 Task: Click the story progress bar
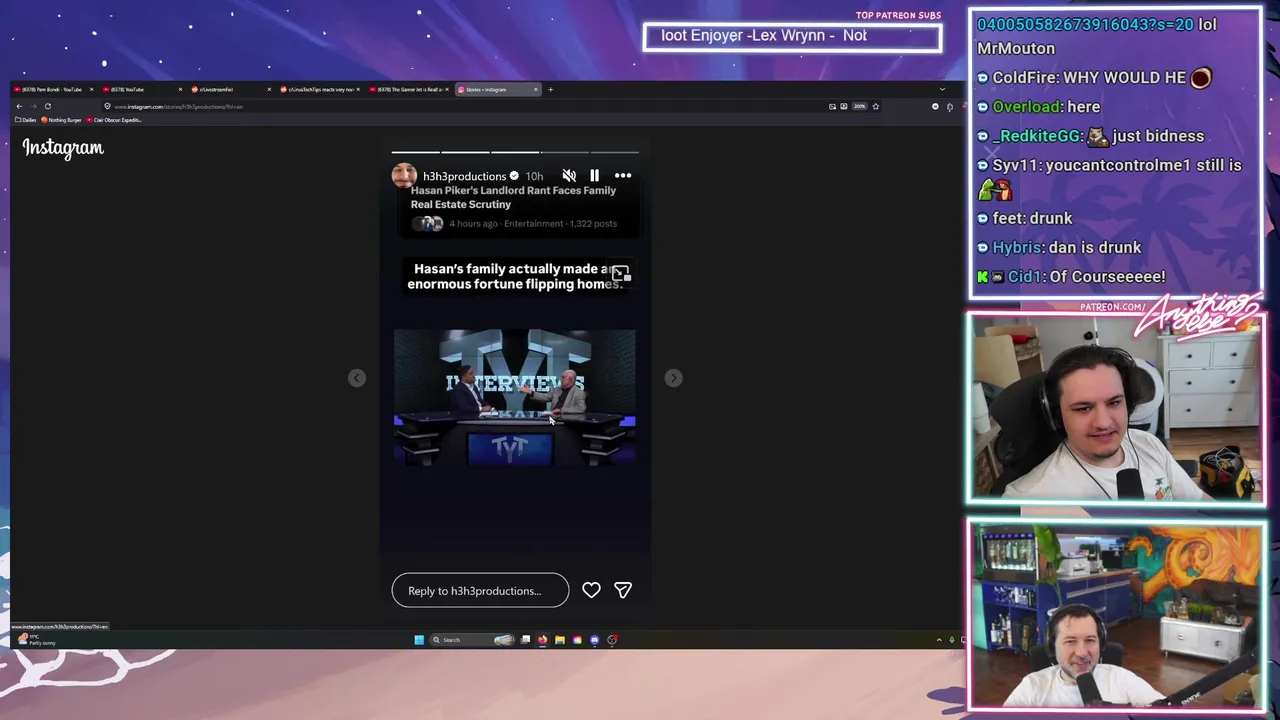pos(515,152)
